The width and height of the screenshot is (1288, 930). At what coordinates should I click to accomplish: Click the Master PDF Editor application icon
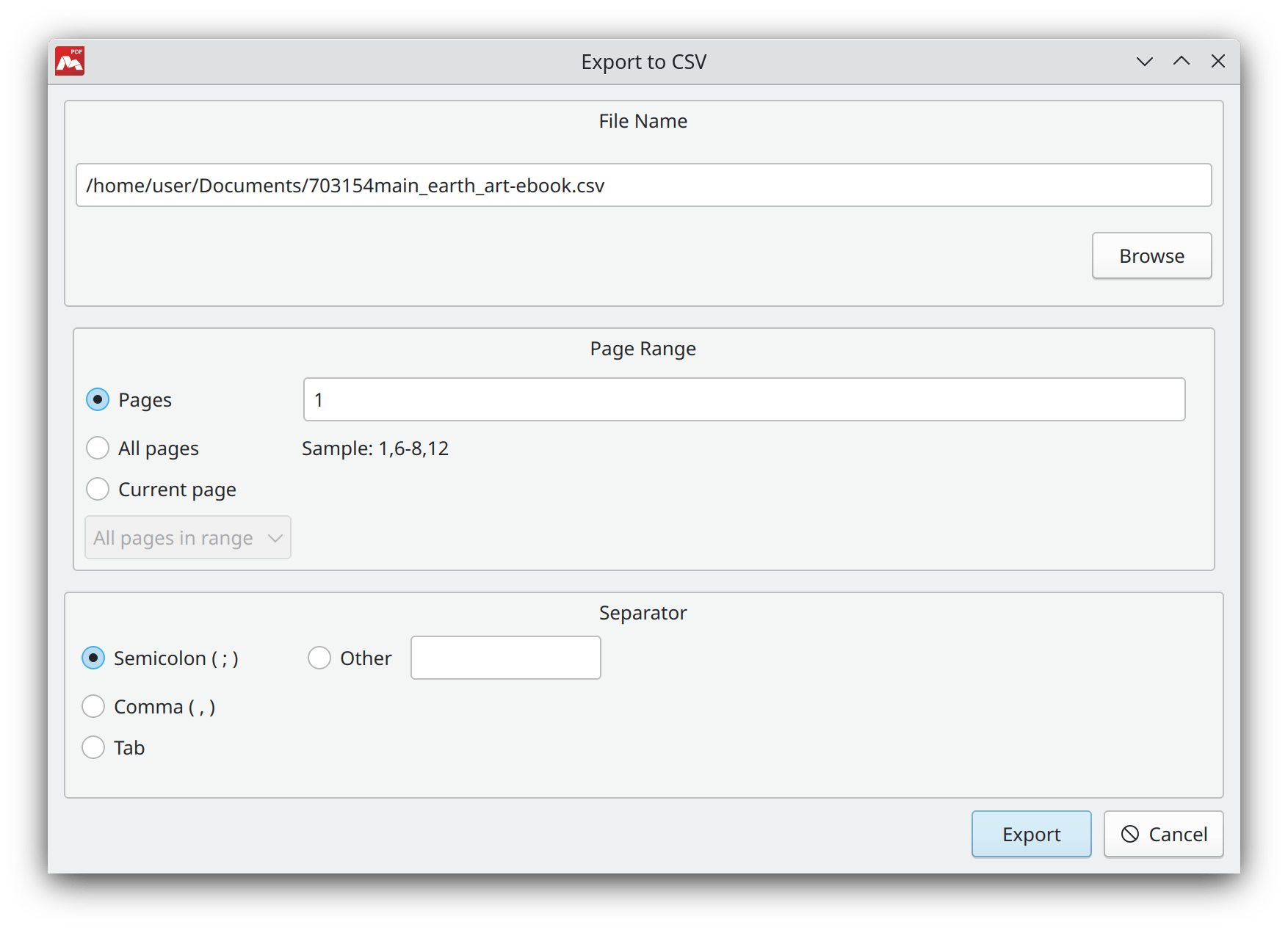[70, 61]
